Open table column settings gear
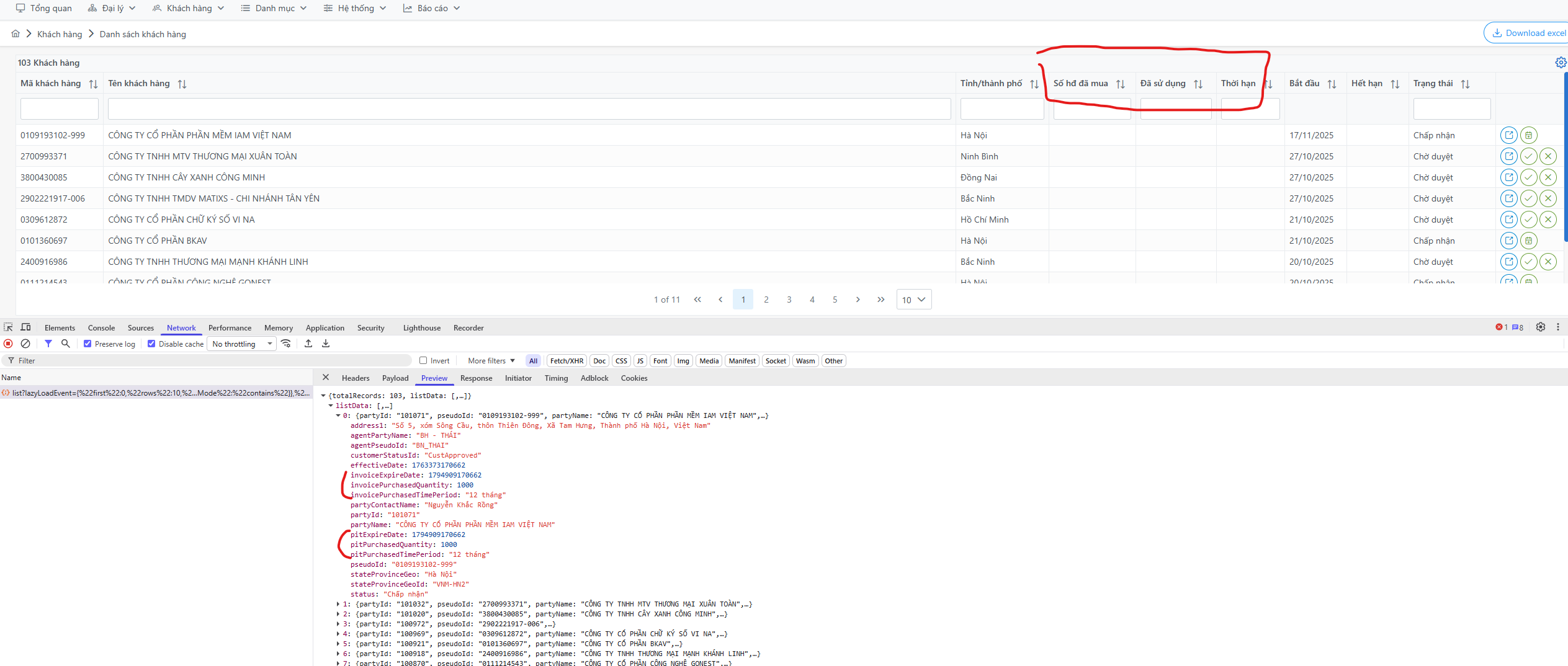The image size is (1568, 666). tap(1561, 63)
